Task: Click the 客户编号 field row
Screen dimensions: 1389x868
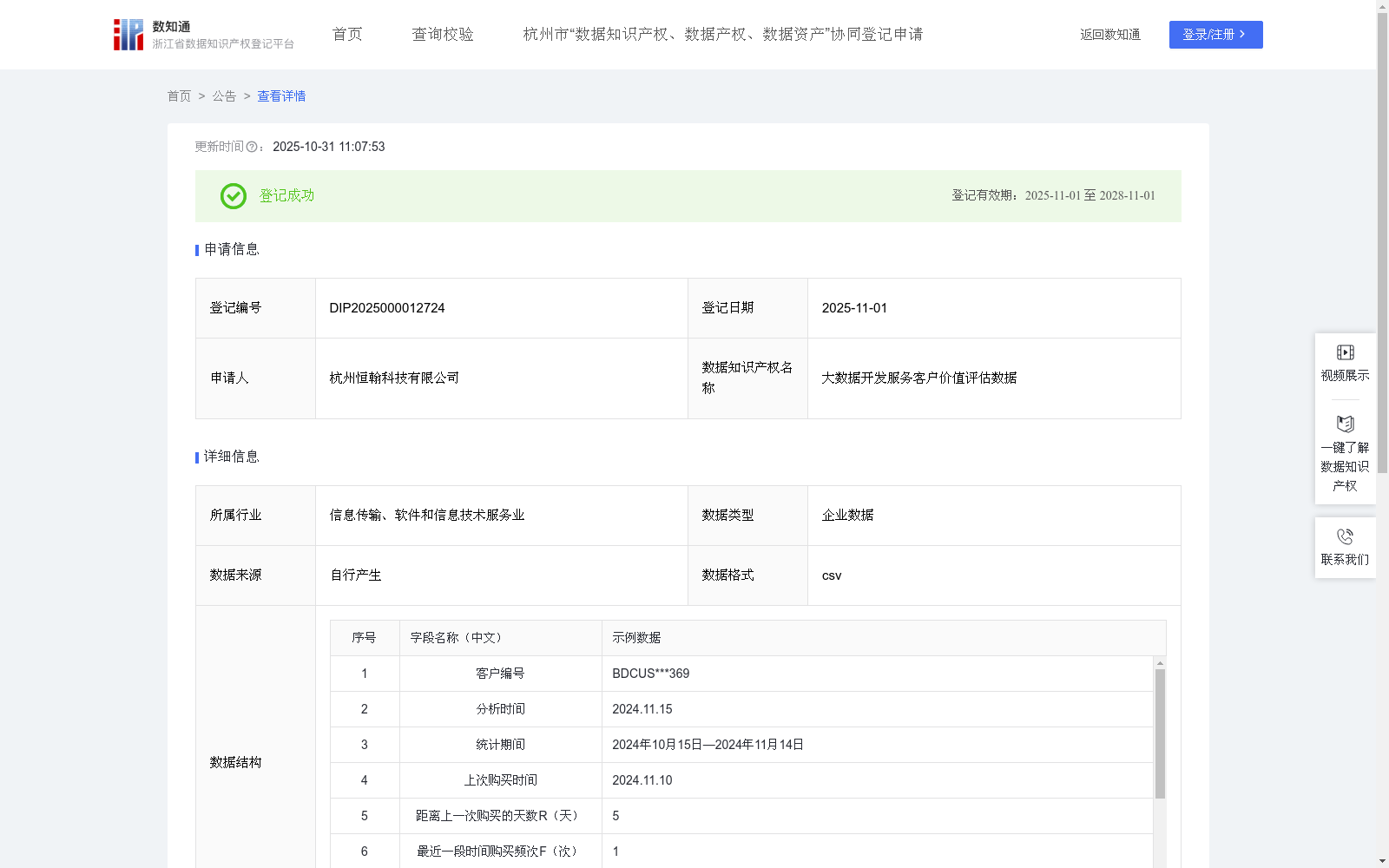Action: pyautogui.click(x=742, y=674)
